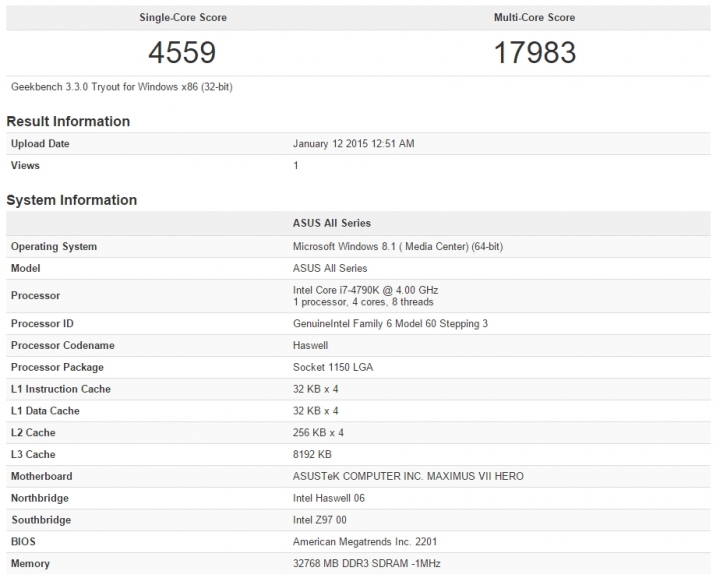Image resolution: width=720 pixels, height=578 pixels.
Task: Click the Geekbench 3.3.0 Tryout version text
Action: pyautogui.click(x=122, y=87)
